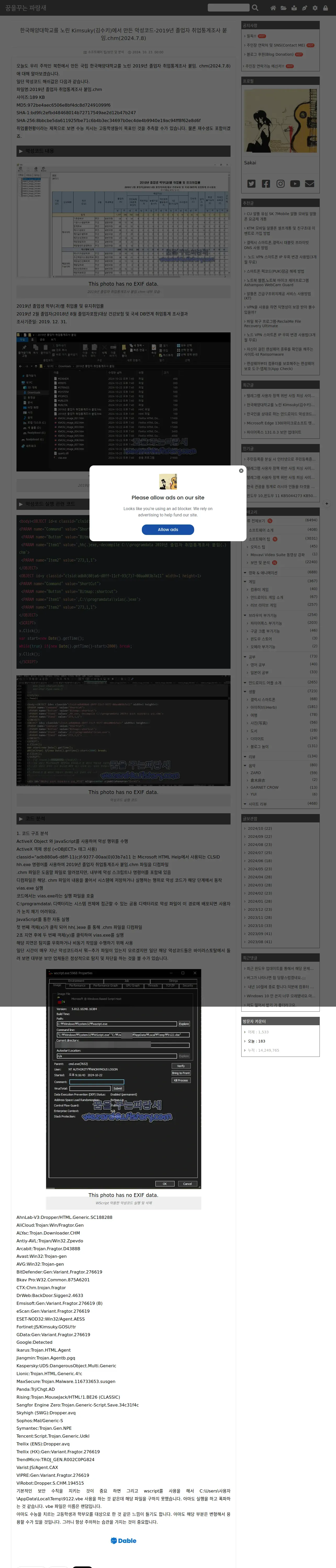The image size is (336, 1568).
Task: Open the 2024/09 (22) archive
Action: pyautogui.click(x=260, y=836)
